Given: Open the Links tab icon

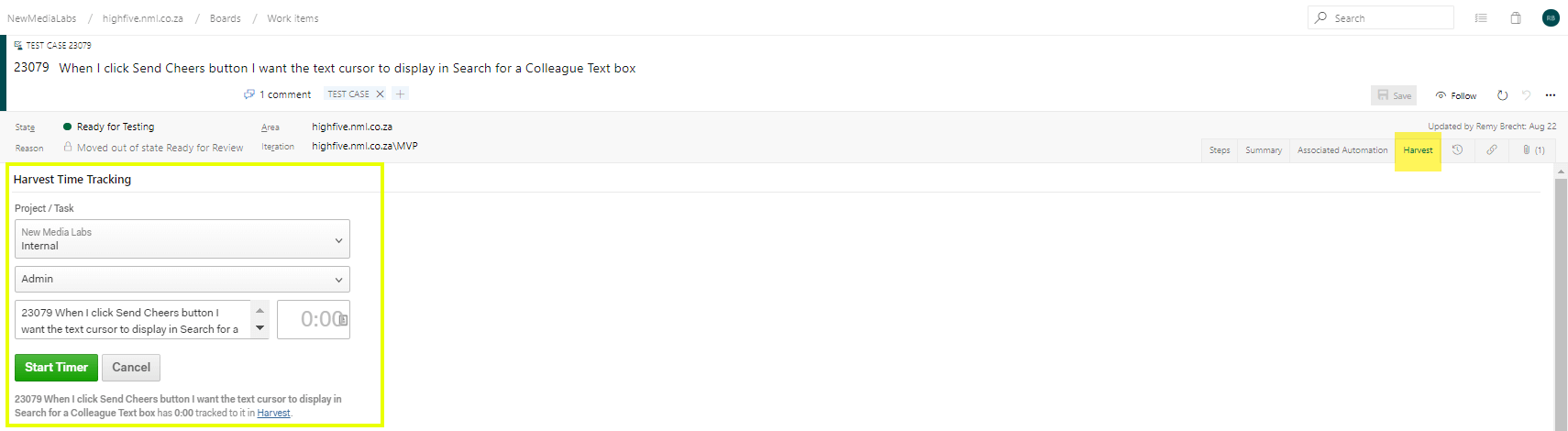Looking at the screenshot, I should click(1492, 149).
